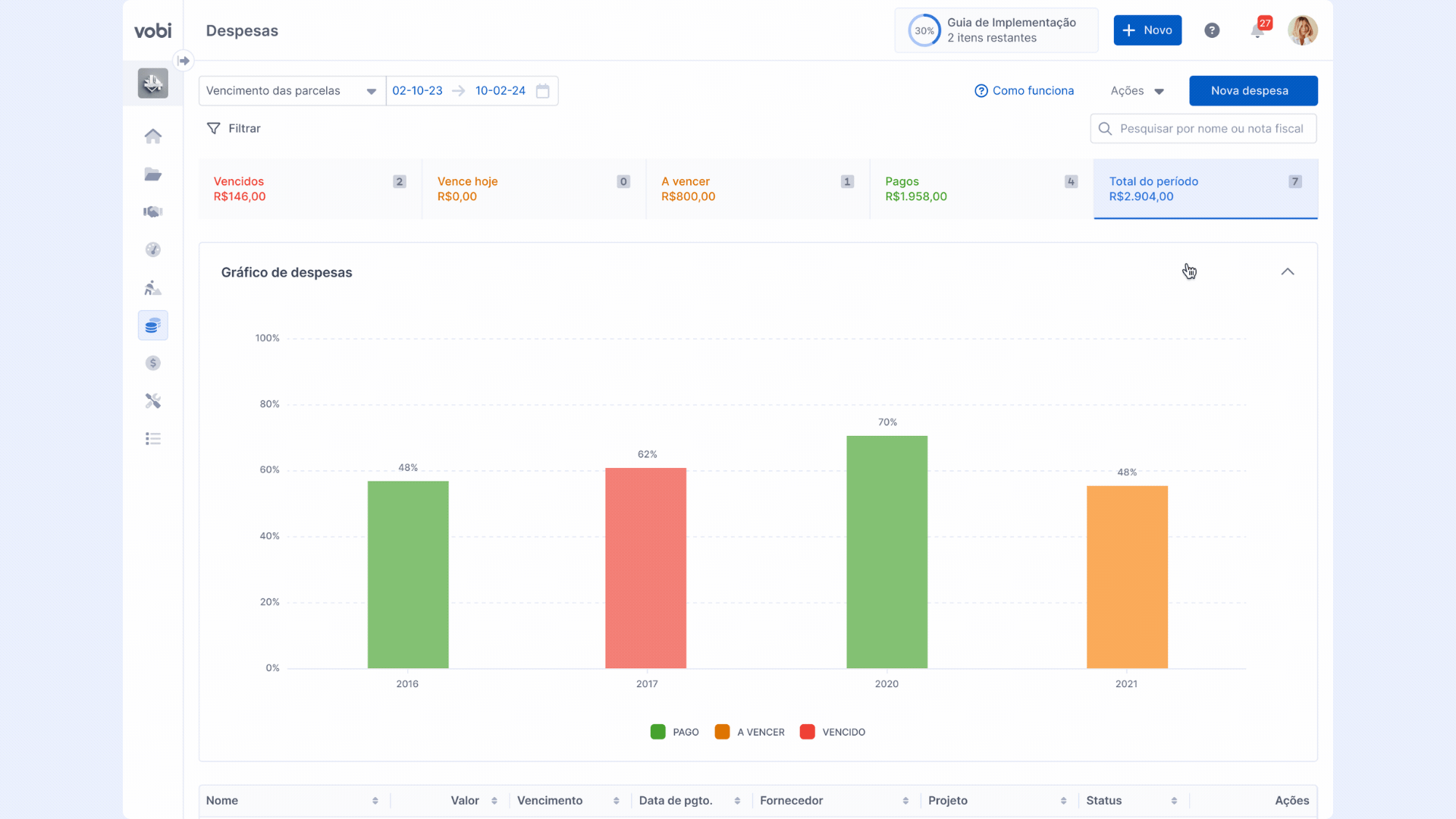Viewport: 1456px width, 819px height.
Task: Select the Vencidos summary tab
Action: (309, 189)
